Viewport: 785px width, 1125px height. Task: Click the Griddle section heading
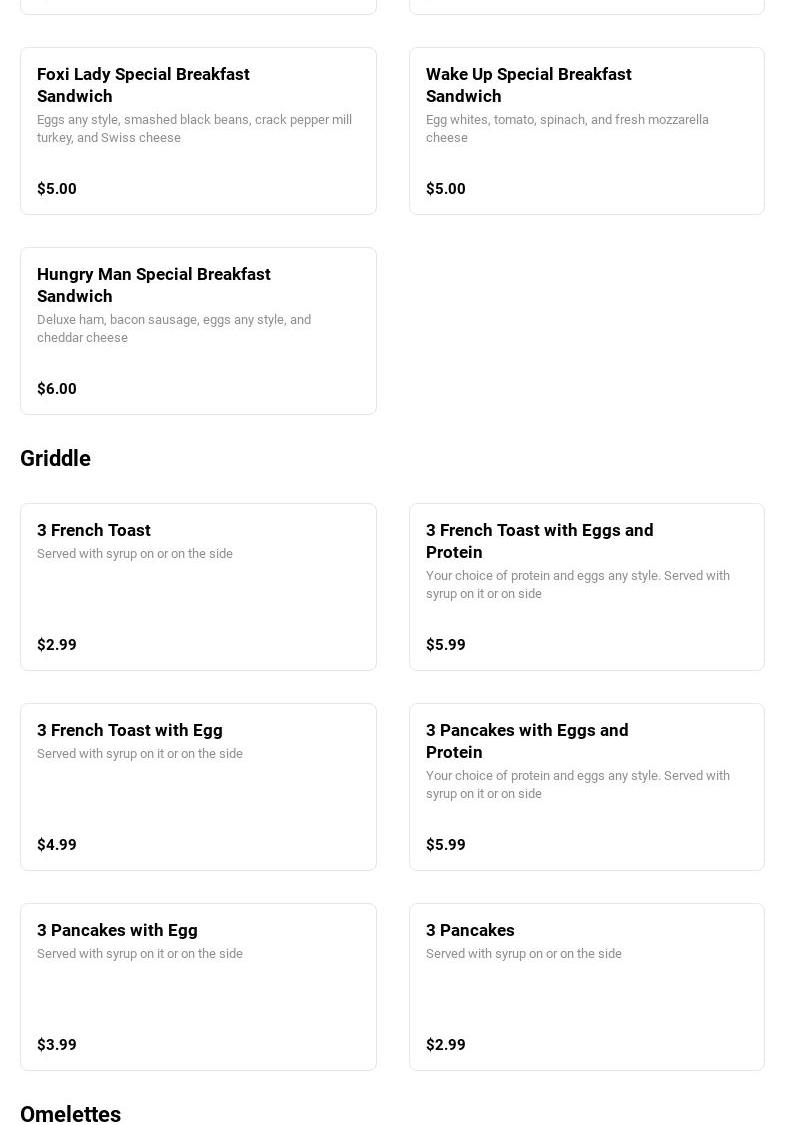tap(55, 458)
